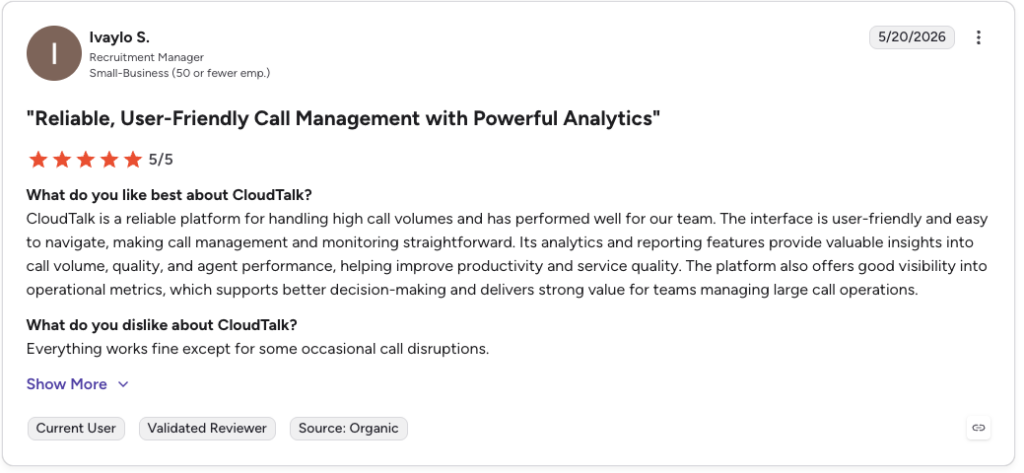The image size is (1024, 473).
Task: Click the Current User tag
Action: click(x=76, y=429)
